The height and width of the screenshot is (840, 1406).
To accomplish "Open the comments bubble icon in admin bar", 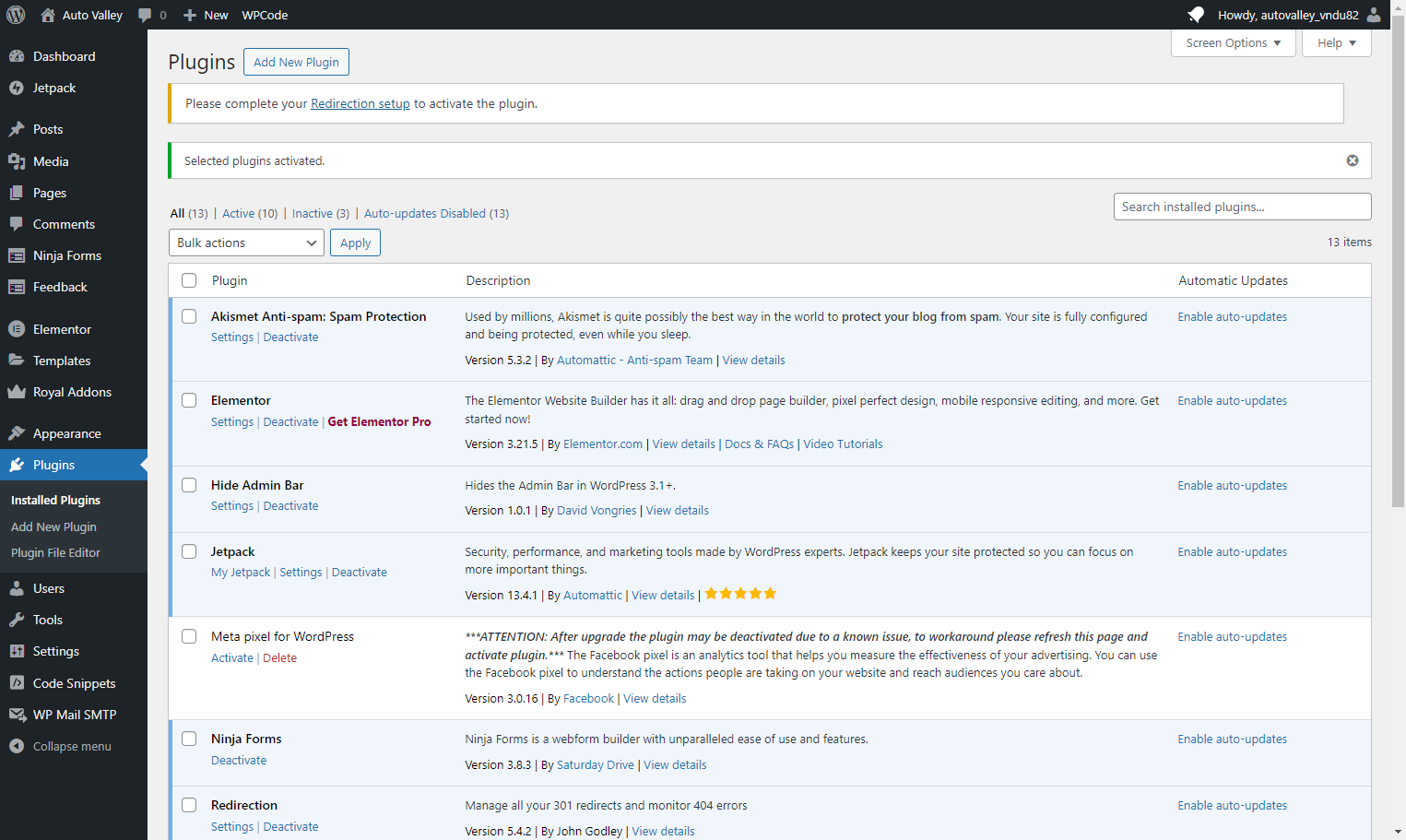I will point(145,15).
